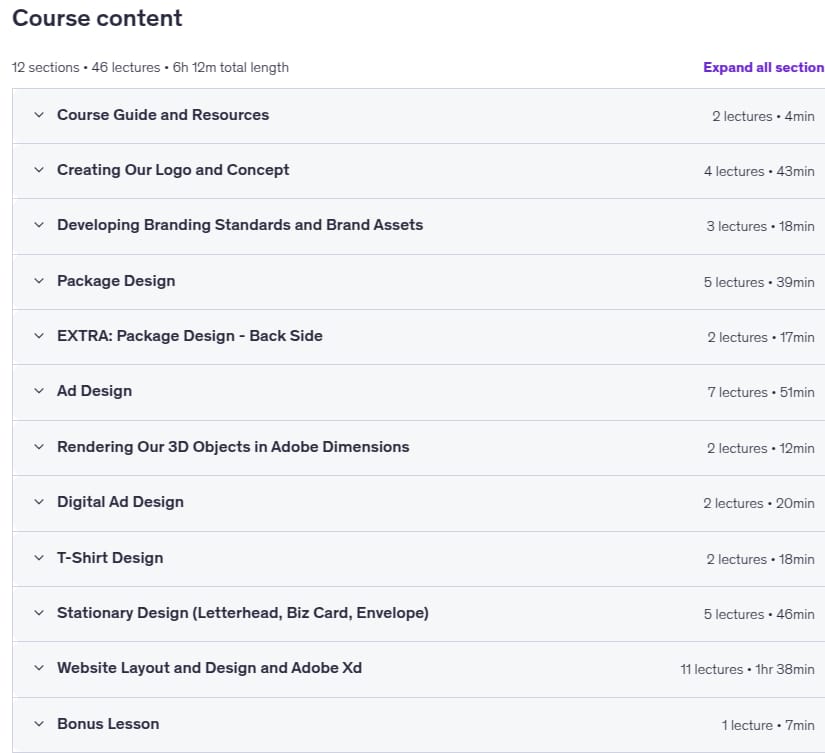Select the T-Shirt Design section title
825x753 pixels.
[x=110, y=558]
